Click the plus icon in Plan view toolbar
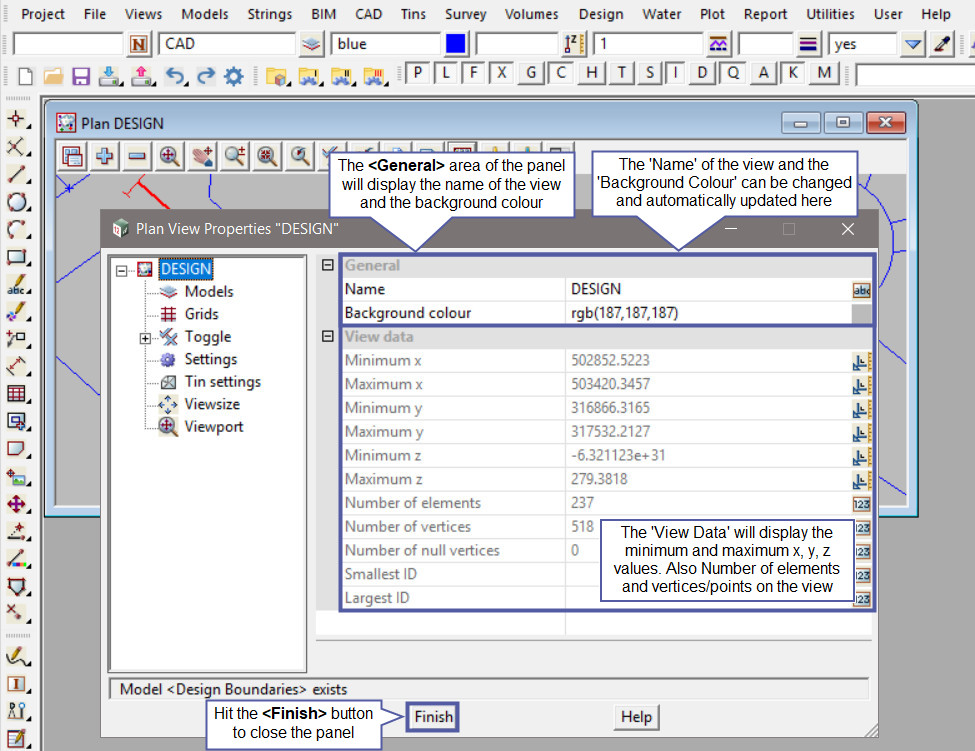Screen dimensions: 975x751 pos(104,155)
